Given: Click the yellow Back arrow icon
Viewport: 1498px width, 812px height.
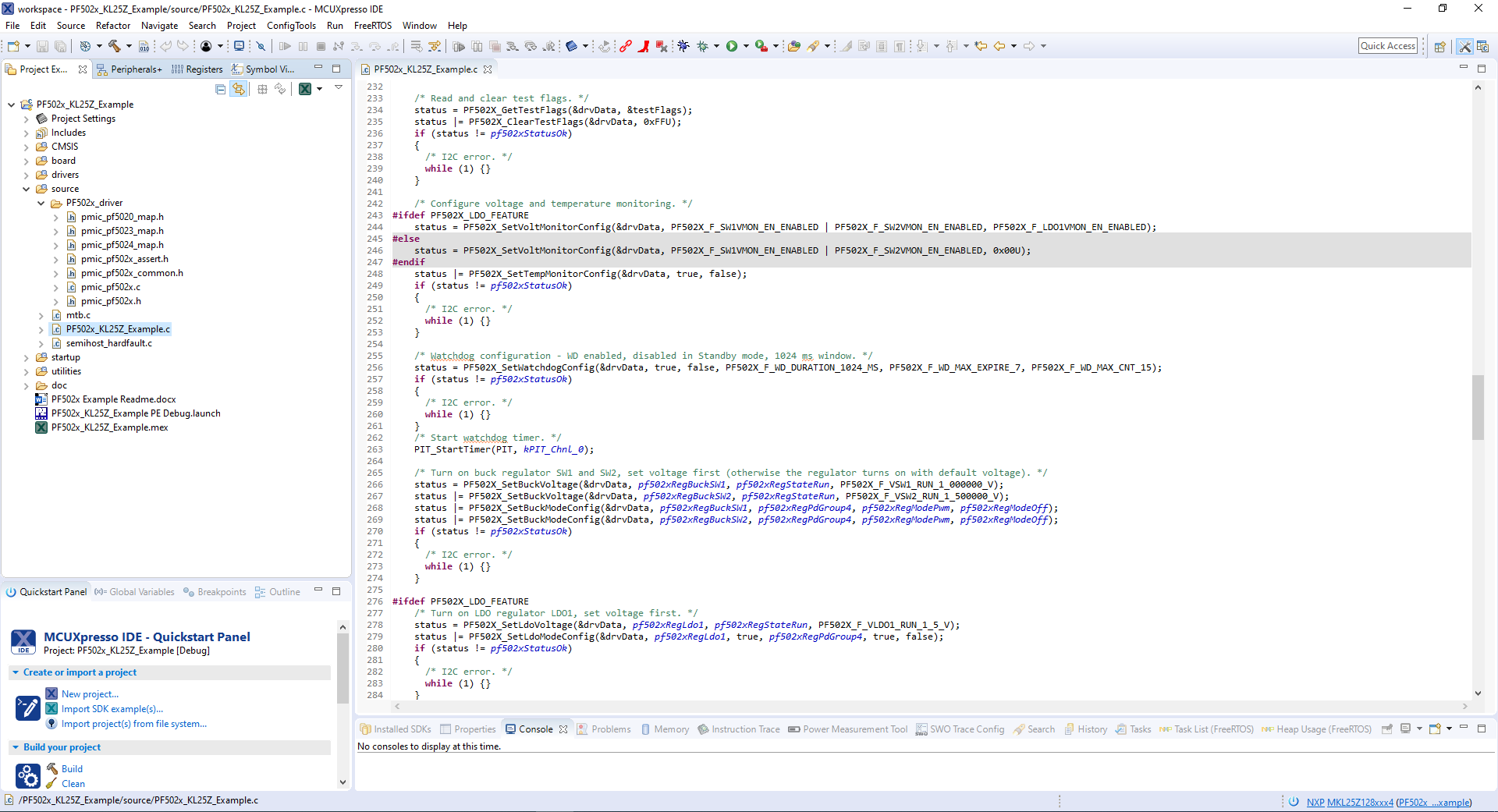Looking at the screenshot, I should (x=999, y=46).
